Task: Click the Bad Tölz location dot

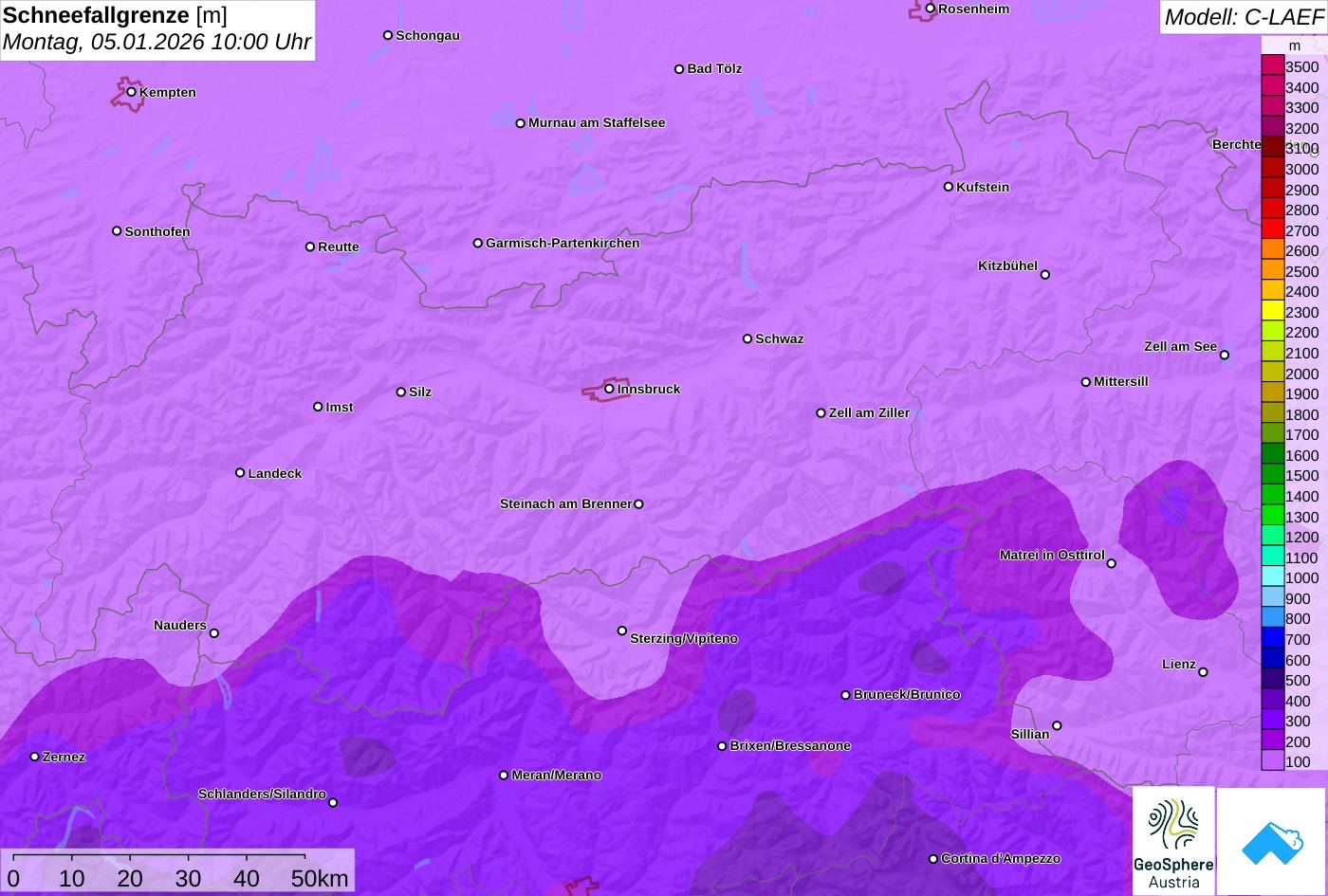Action: (679, 69)
